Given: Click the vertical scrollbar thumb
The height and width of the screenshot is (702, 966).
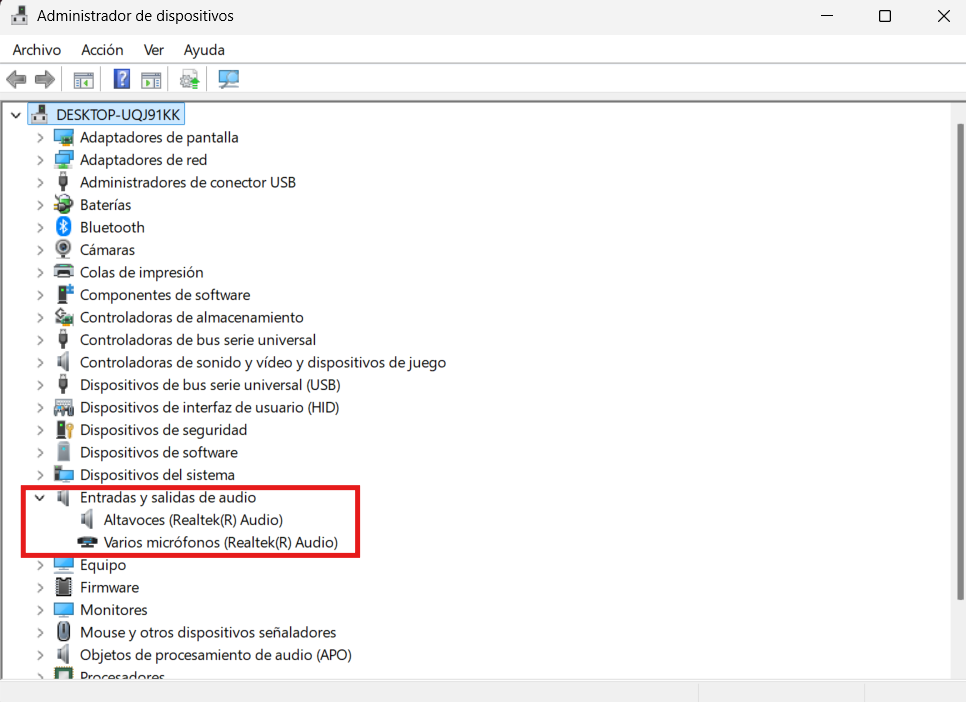Looking at the screenshot, I should click(960, 361).
